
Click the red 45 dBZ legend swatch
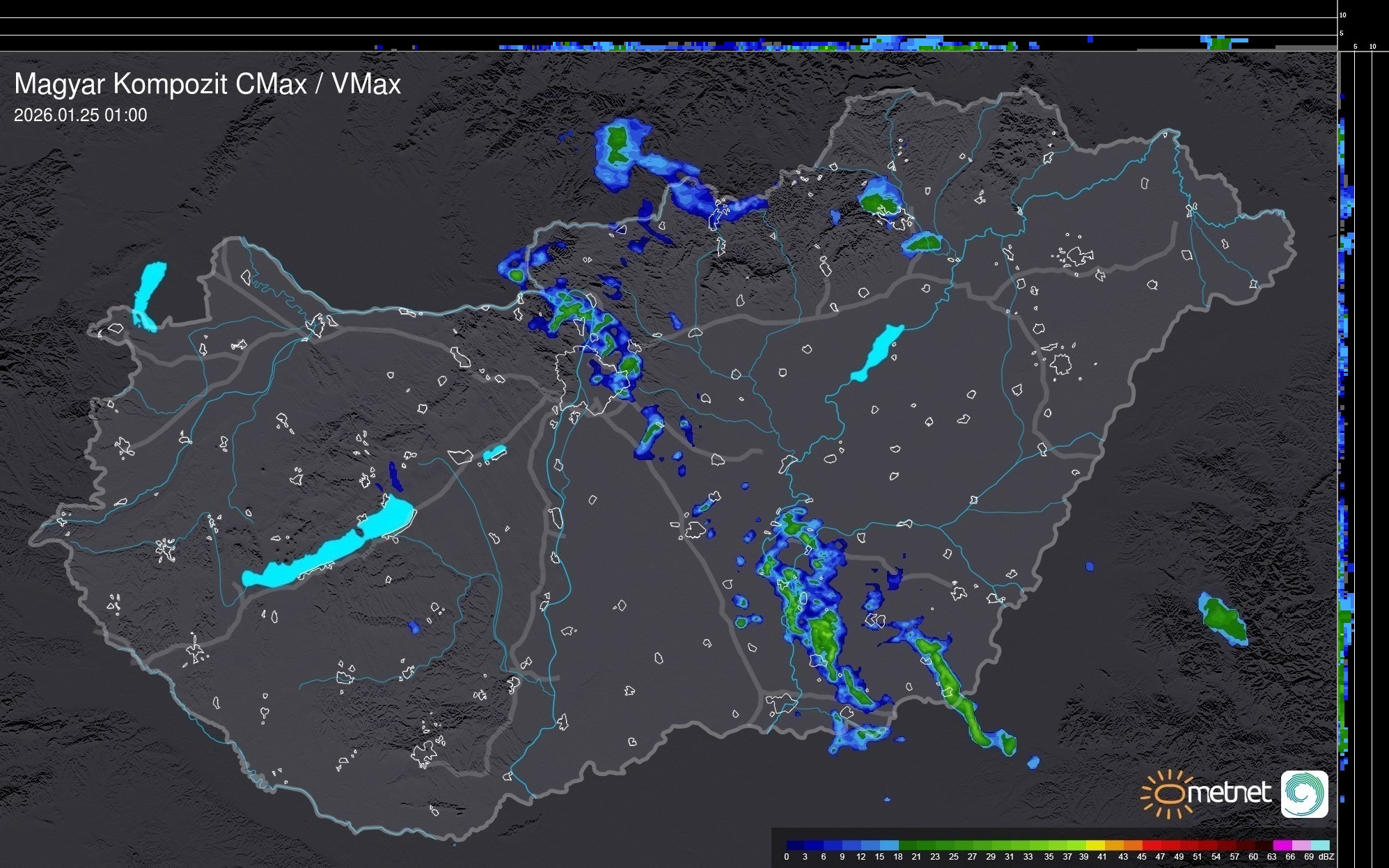click(x=1151, y=845)
